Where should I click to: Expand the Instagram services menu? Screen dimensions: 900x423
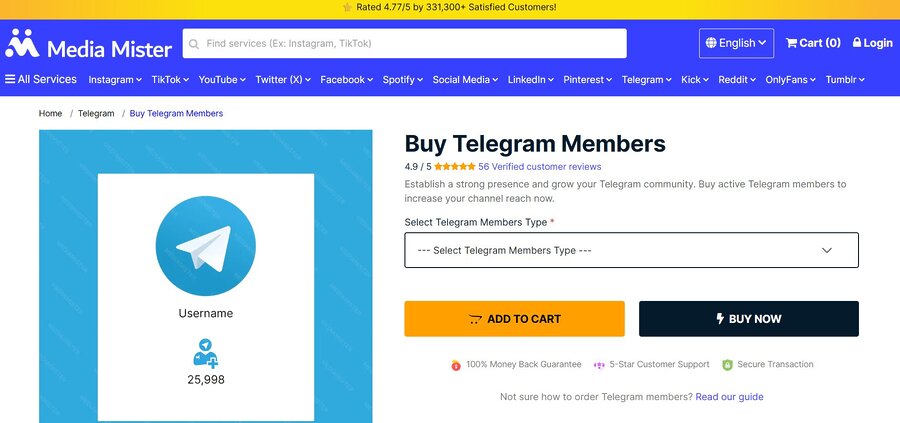[115, 80]
